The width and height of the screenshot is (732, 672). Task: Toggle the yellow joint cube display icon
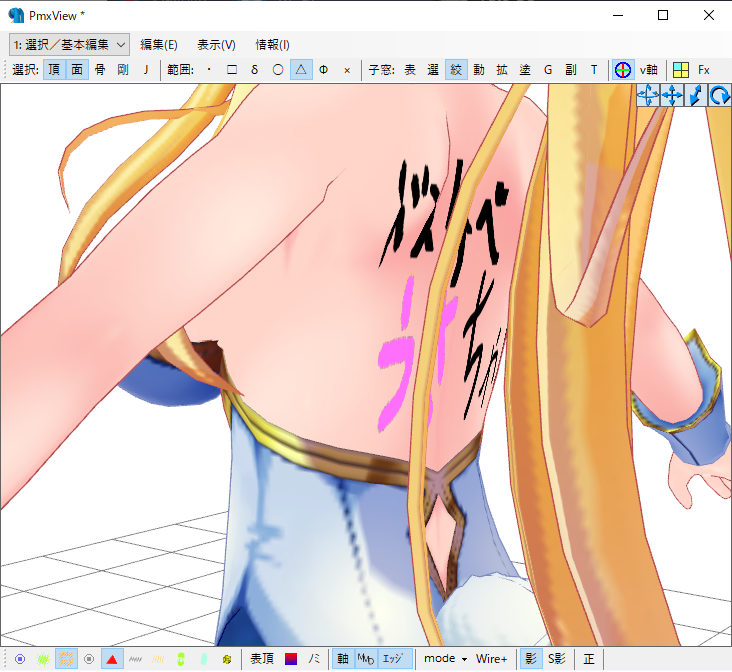pyautogui.click(x=227, y=659)
